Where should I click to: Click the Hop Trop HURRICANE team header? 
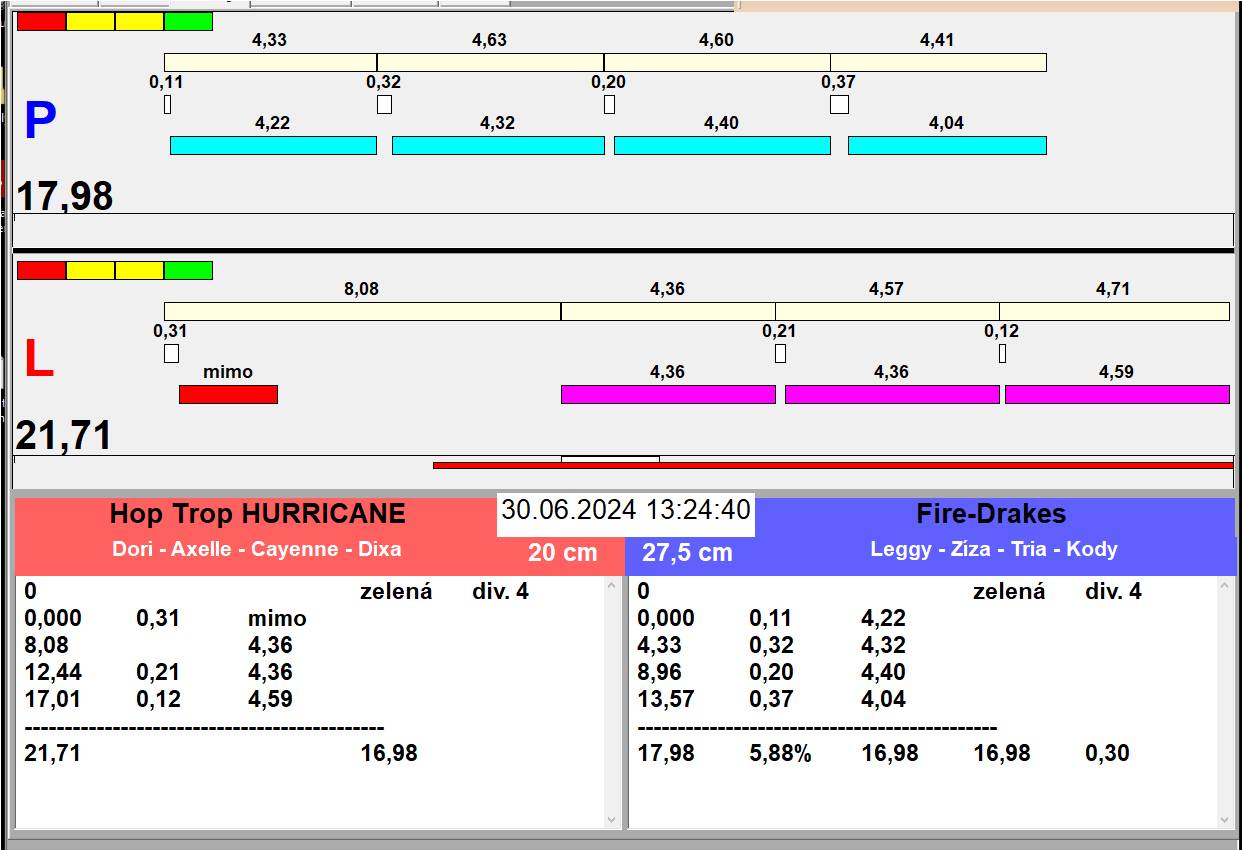258,514
